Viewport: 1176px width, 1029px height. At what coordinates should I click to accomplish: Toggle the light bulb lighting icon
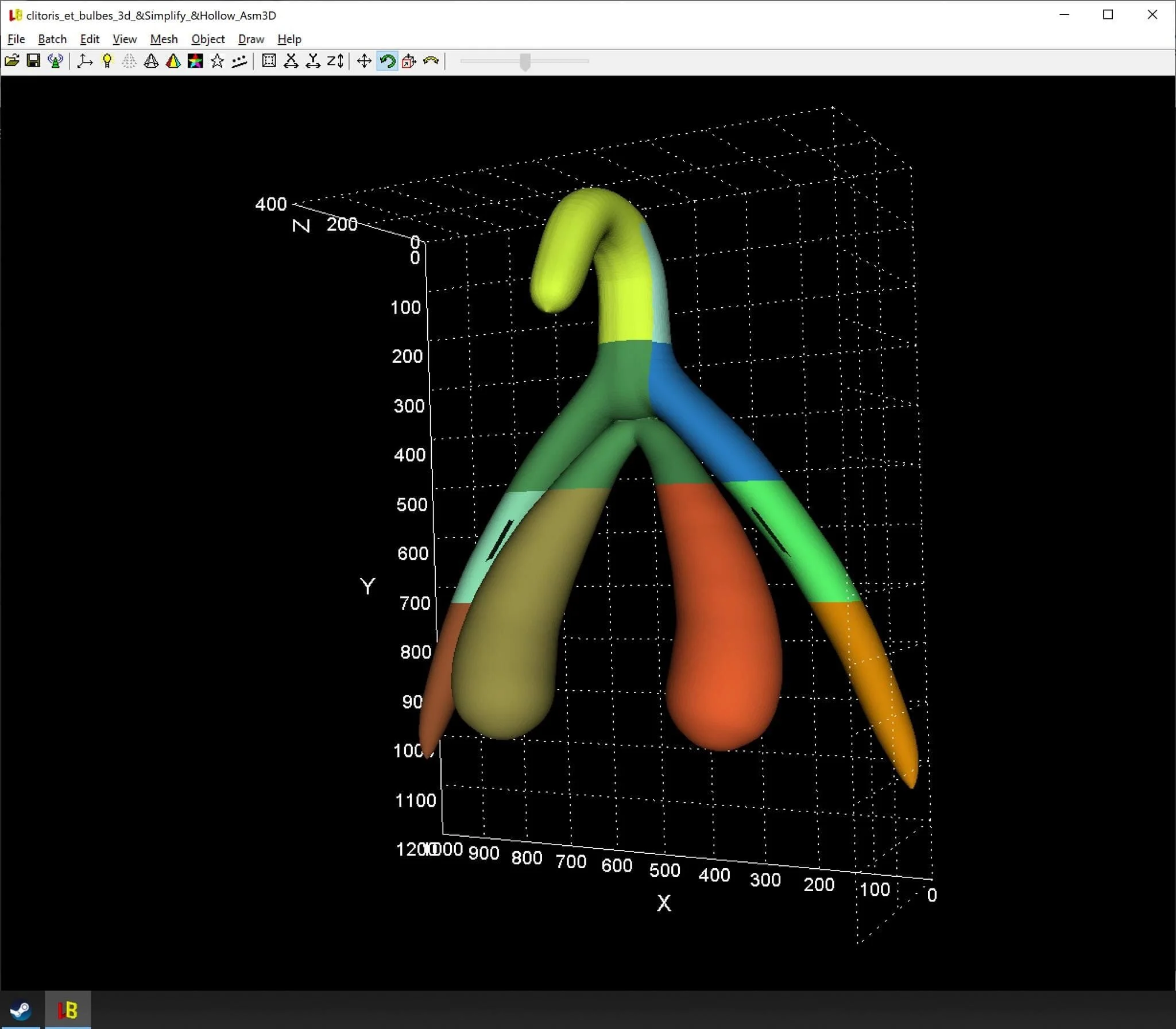(107, 61)
